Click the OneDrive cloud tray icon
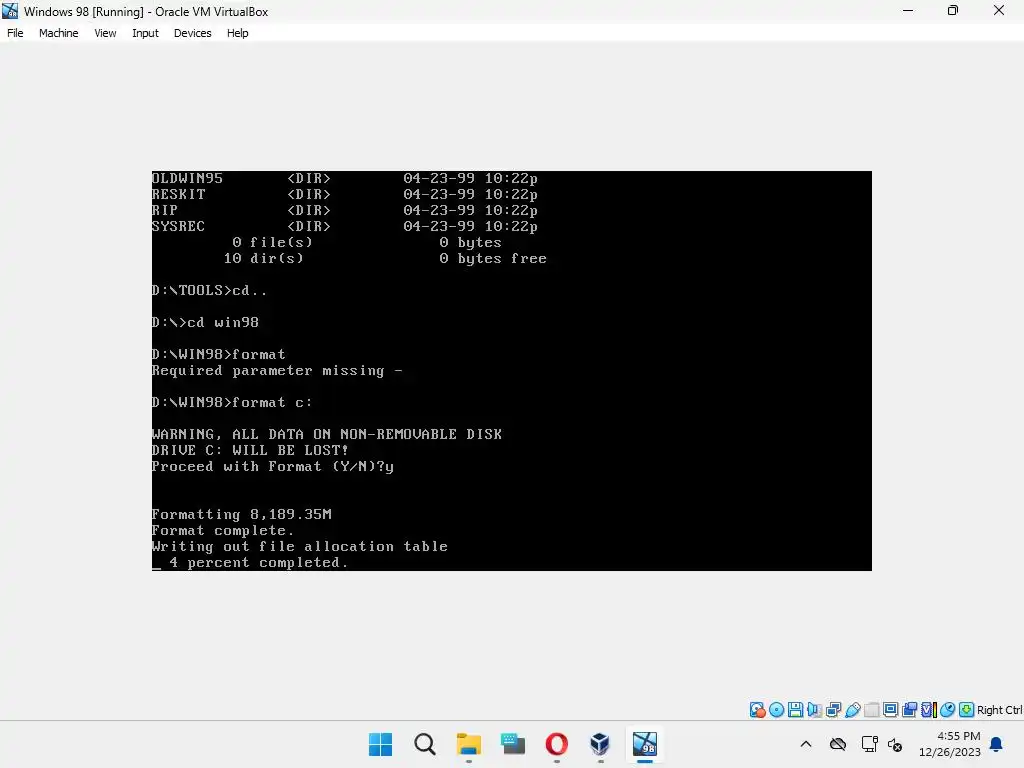This screenshot has height=768, width=1024. 838,744
